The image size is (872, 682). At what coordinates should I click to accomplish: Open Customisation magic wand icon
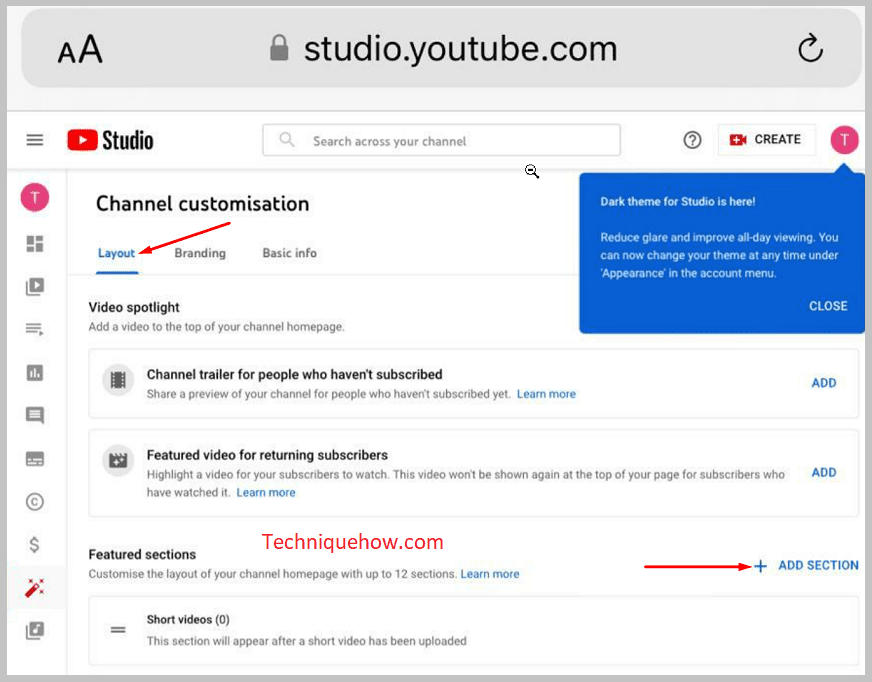click(34, 587)
